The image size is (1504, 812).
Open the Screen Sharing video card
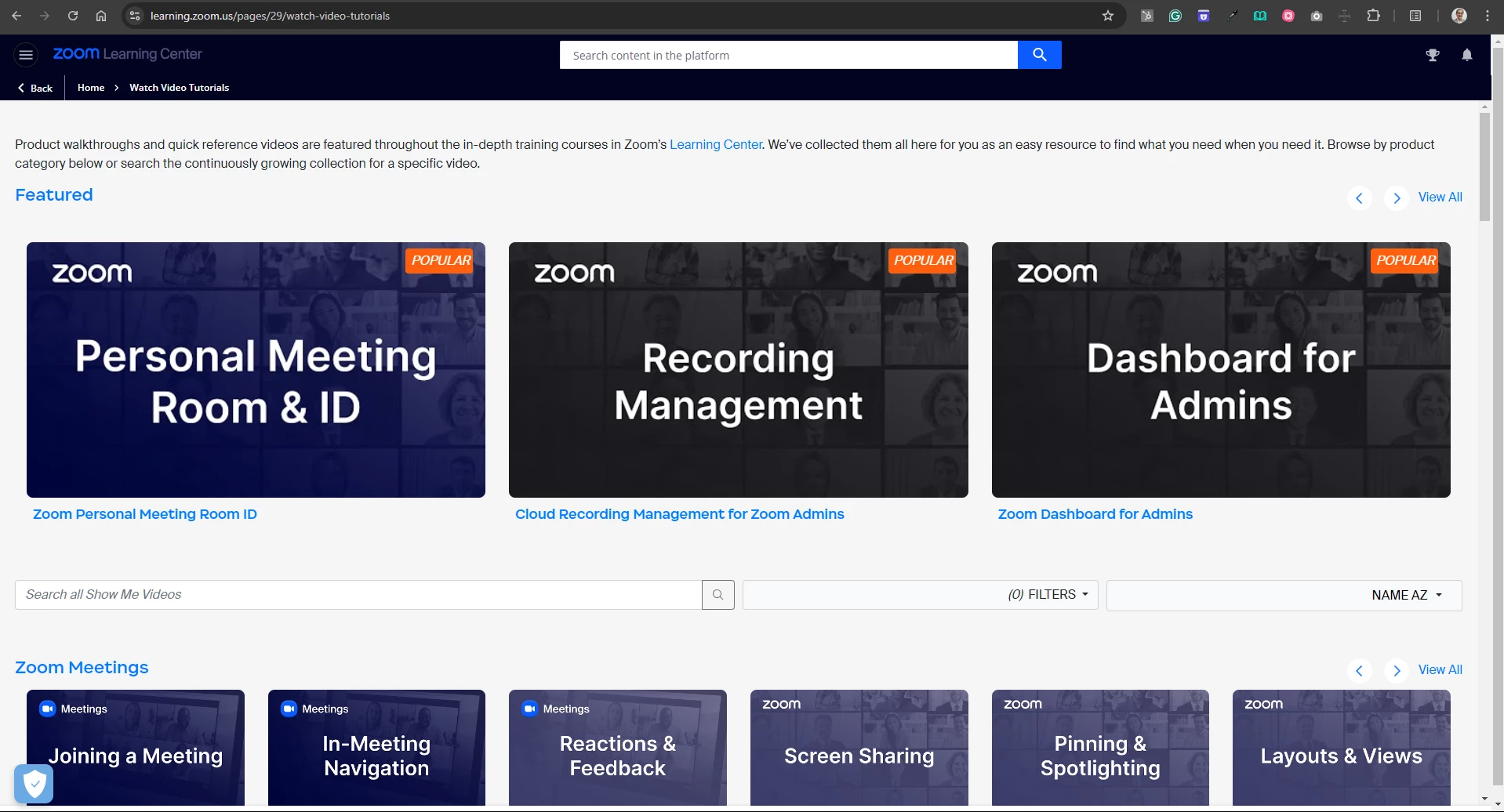pyautogui.click(x=859, y=748)
